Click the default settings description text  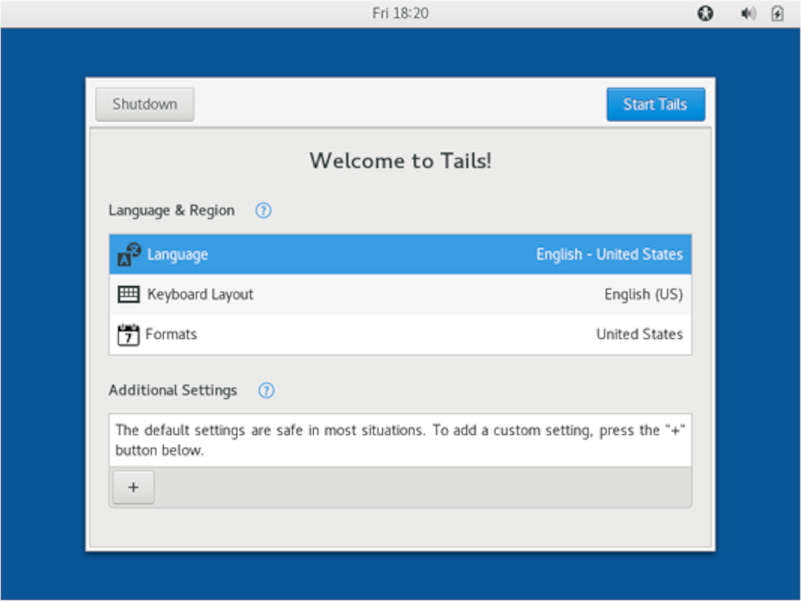click(x=400, y=440)
